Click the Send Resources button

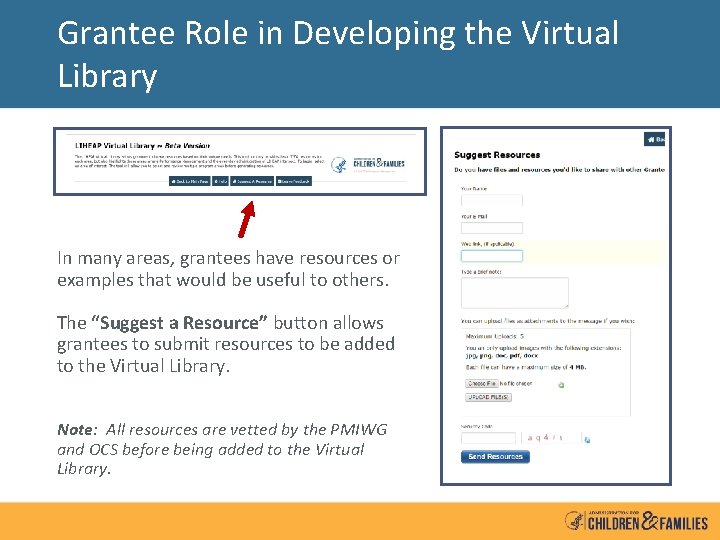coord(495,456)
